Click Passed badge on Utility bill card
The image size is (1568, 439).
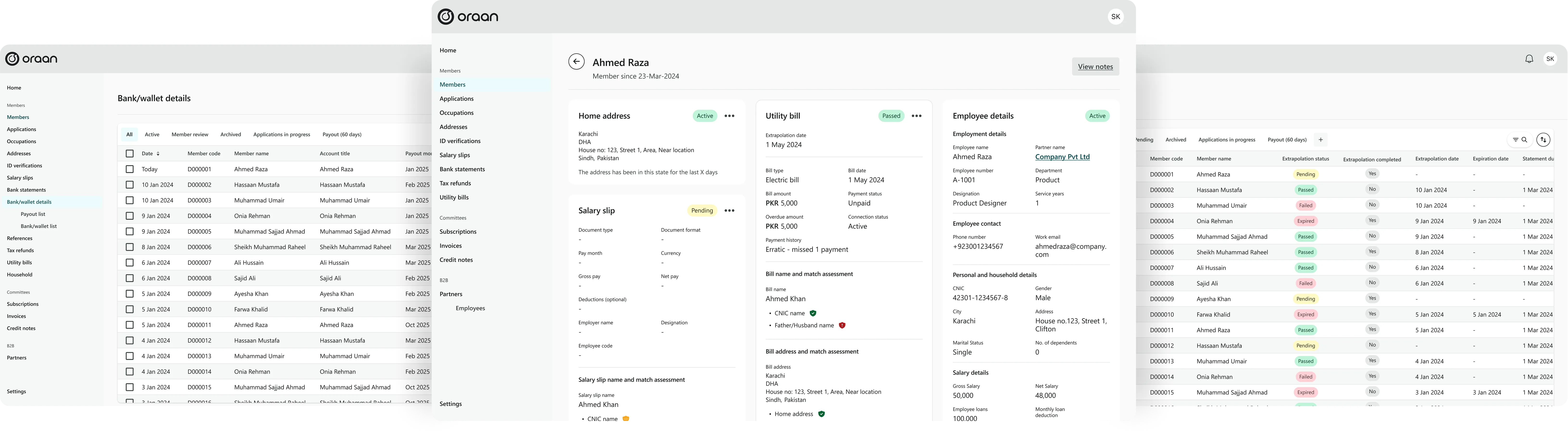(891, 116)
